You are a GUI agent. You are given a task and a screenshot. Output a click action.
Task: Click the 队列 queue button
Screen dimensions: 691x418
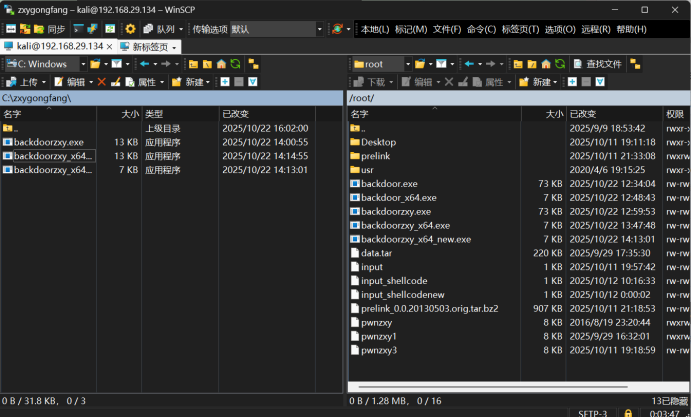click(x=159, y=30)
